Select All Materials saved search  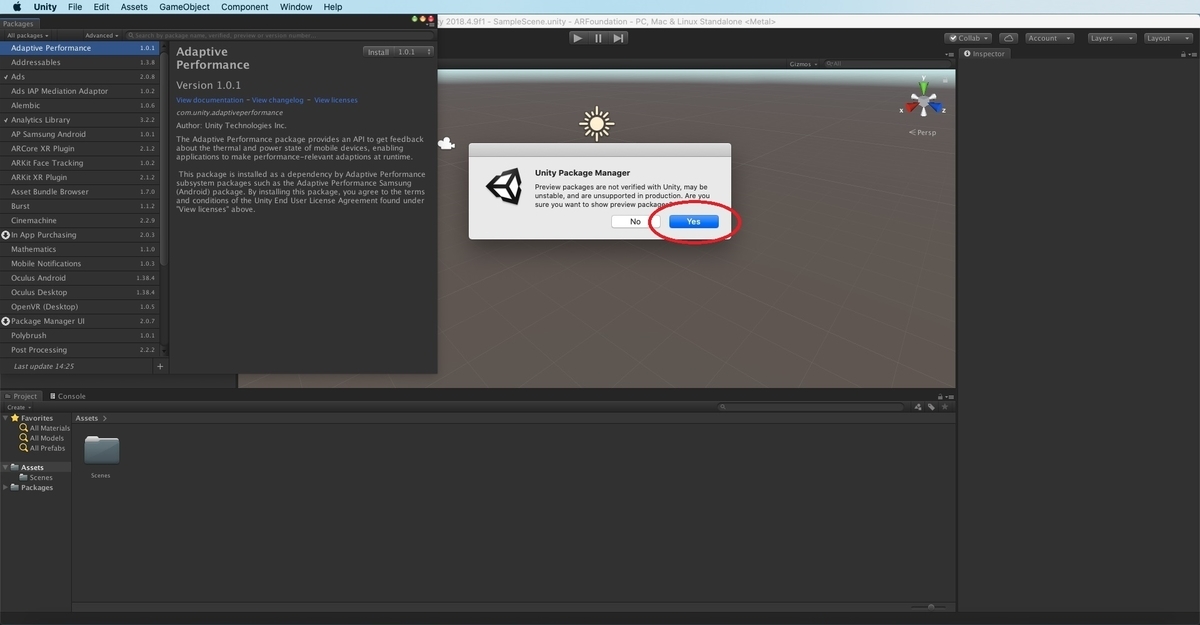(45, 428)
